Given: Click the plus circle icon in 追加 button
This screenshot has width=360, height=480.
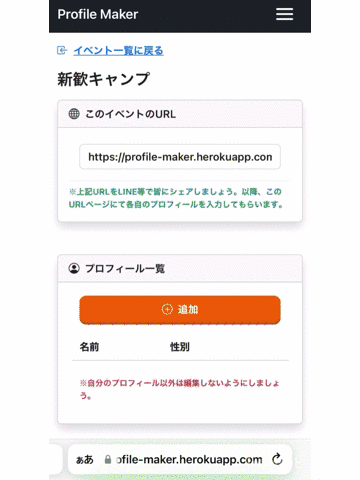Looking at the screenshot, I should (167, 309).
